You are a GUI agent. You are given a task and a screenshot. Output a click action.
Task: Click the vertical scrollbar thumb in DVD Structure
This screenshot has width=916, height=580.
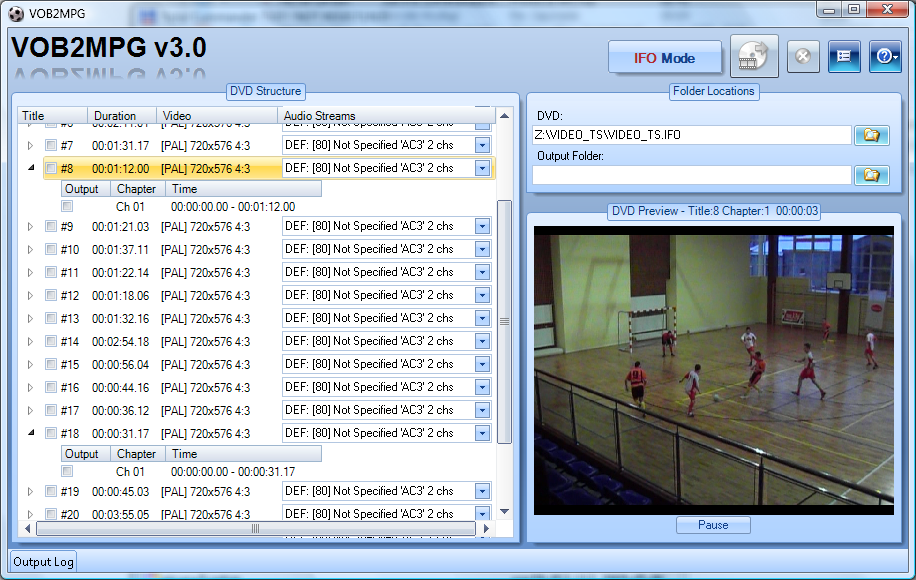(505, 321)
